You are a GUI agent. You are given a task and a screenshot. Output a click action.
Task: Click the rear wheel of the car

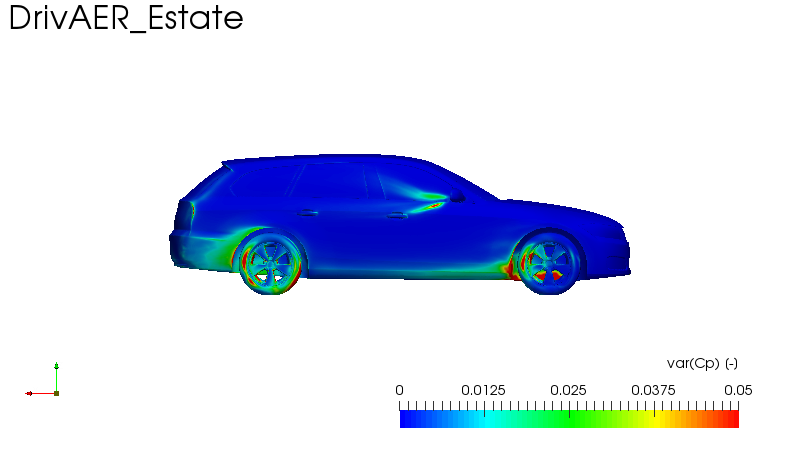pos(270,264)
